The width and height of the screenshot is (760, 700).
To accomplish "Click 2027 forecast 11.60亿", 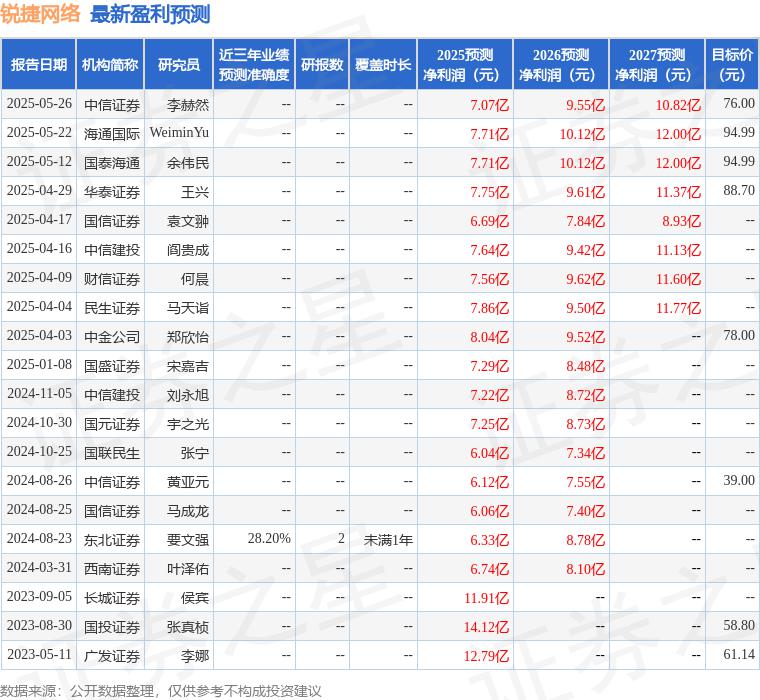I will pyautogui.click(x=679, y=279).
